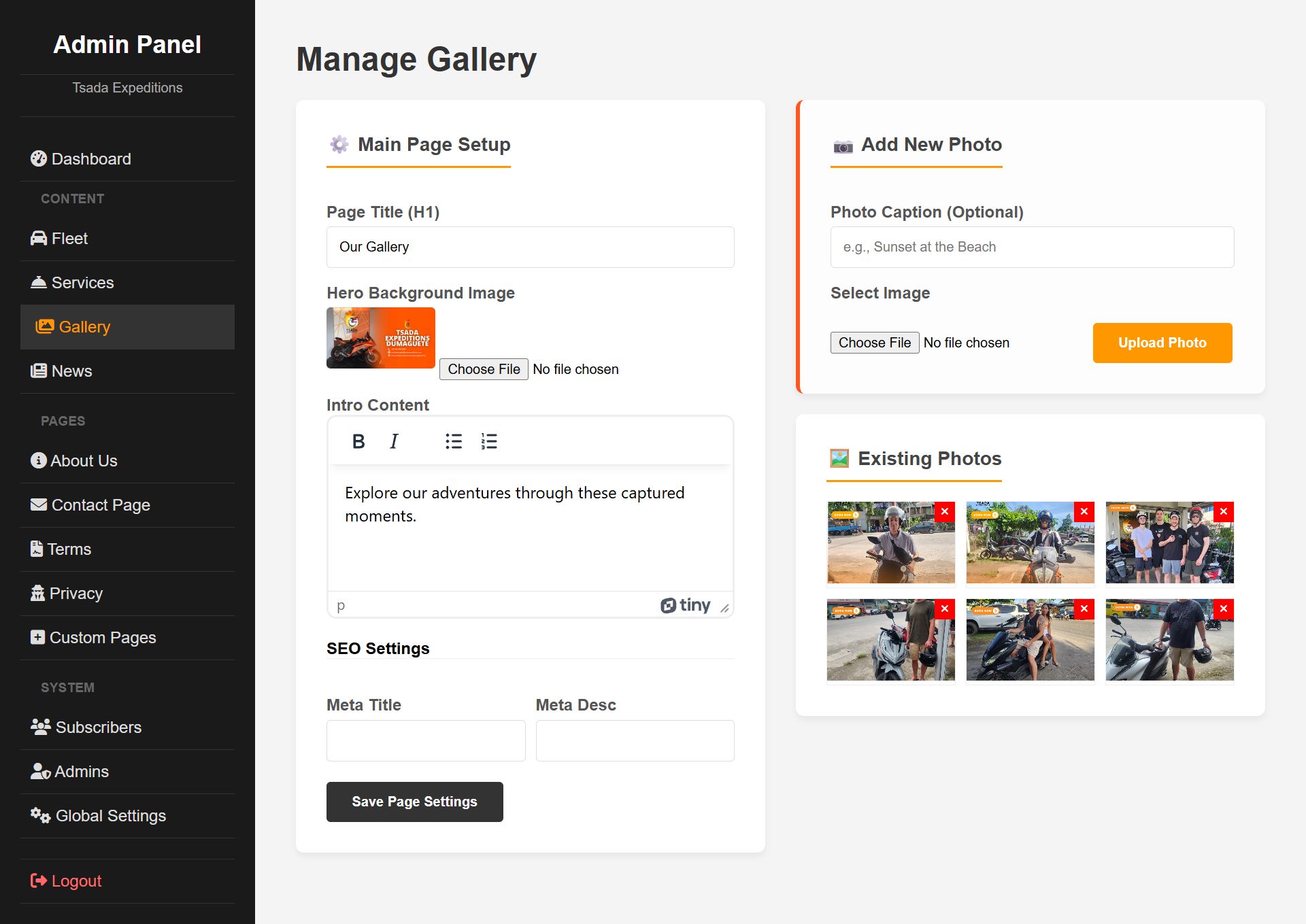The image size is (1306, 924).
Task: Open the Global Settings page
Action: pos(110,816)
